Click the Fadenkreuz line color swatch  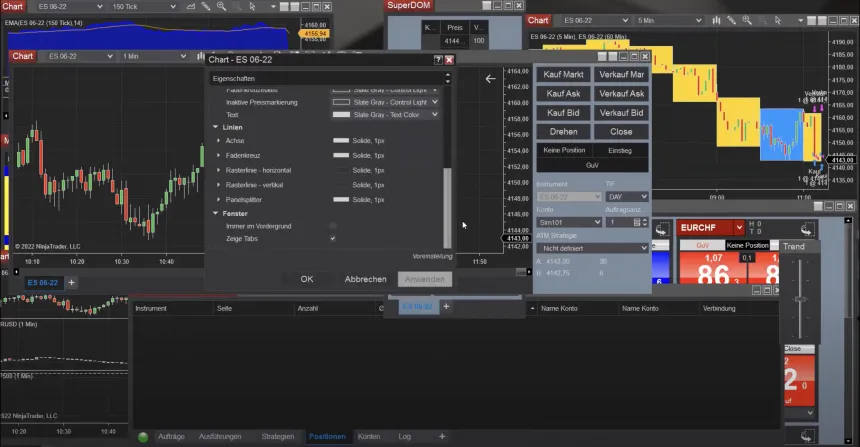click(341, 156)
